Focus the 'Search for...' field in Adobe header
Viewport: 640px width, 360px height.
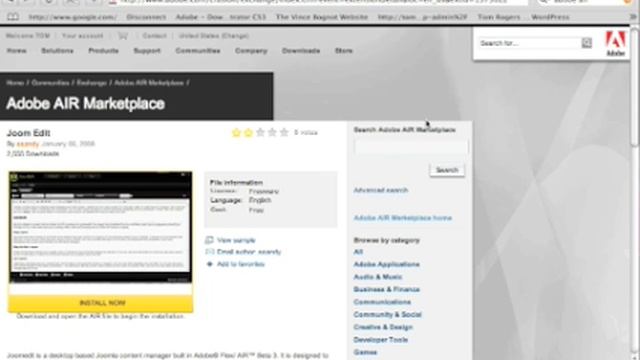pos(529,43)
